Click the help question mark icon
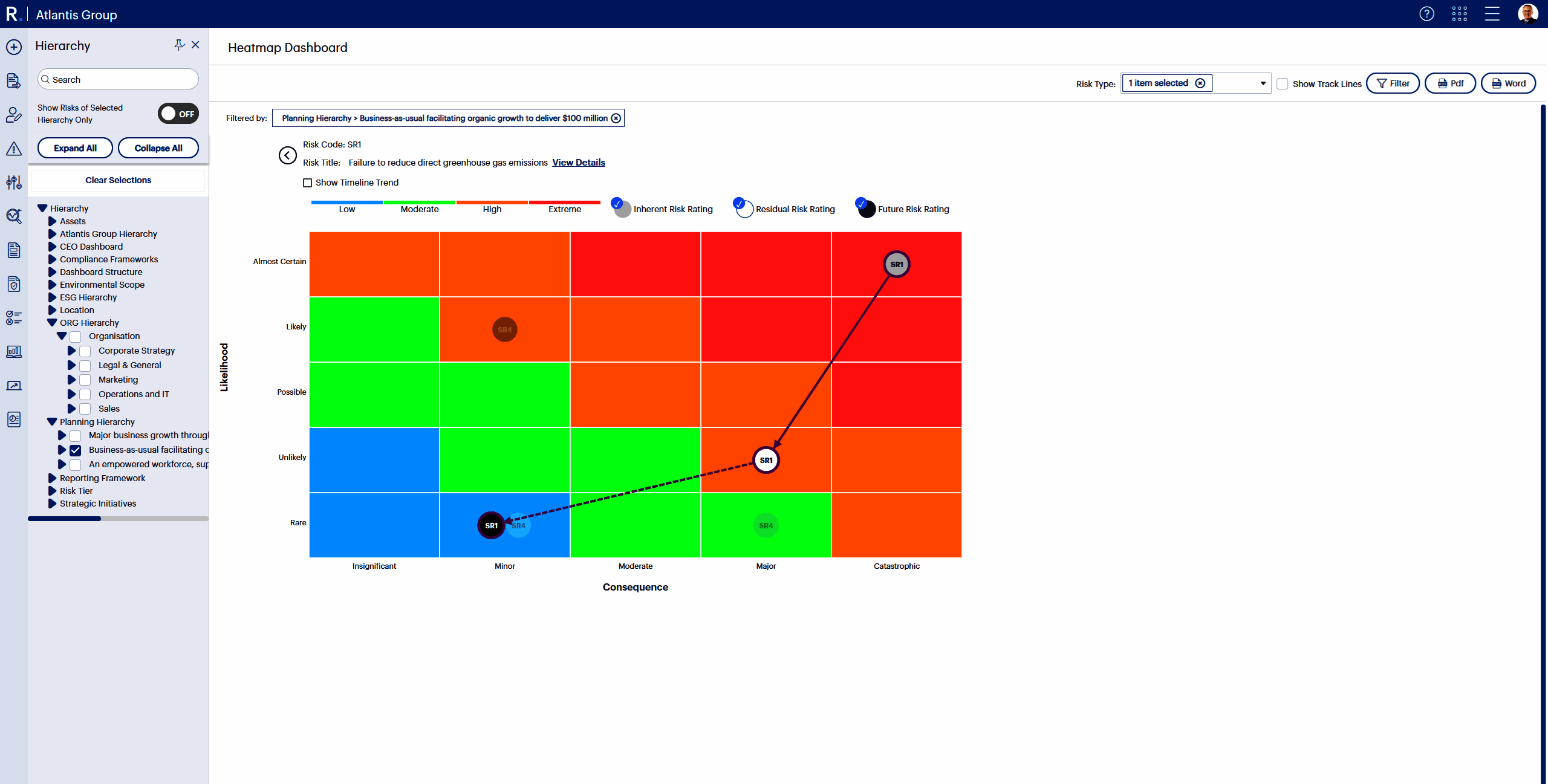The height and width of the screenshot is (784, 1548). [x=1426, y=14]
